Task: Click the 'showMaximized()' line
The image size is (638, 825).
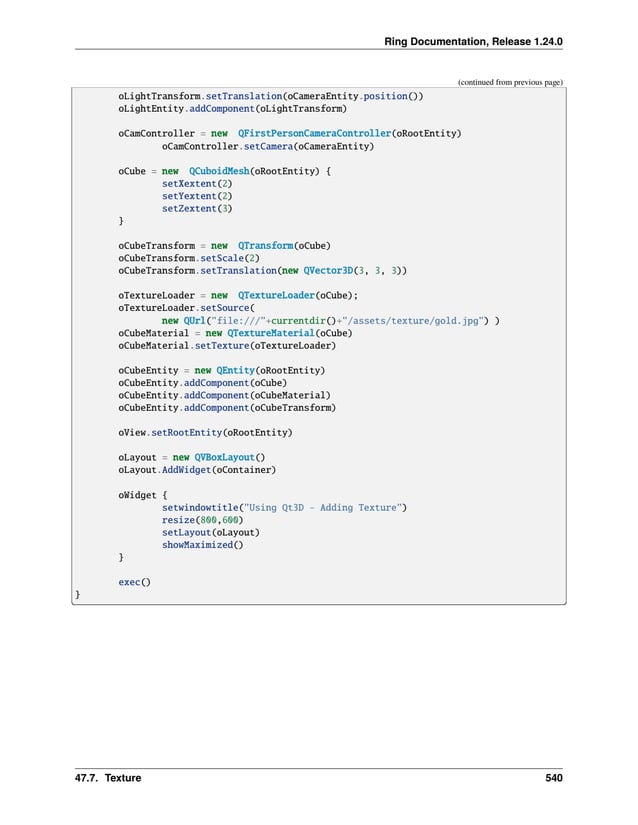Action: point(202,545)
